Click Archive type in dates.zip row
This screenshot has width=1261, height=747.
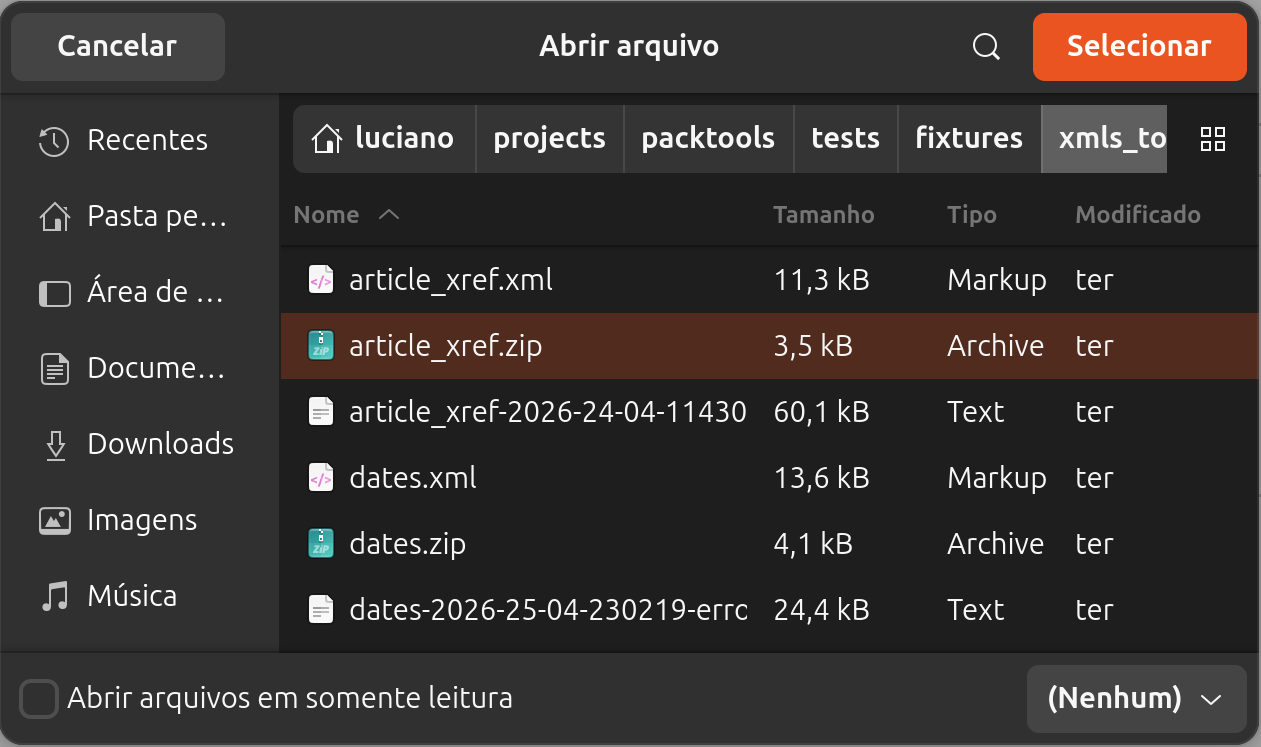point(996,544)
